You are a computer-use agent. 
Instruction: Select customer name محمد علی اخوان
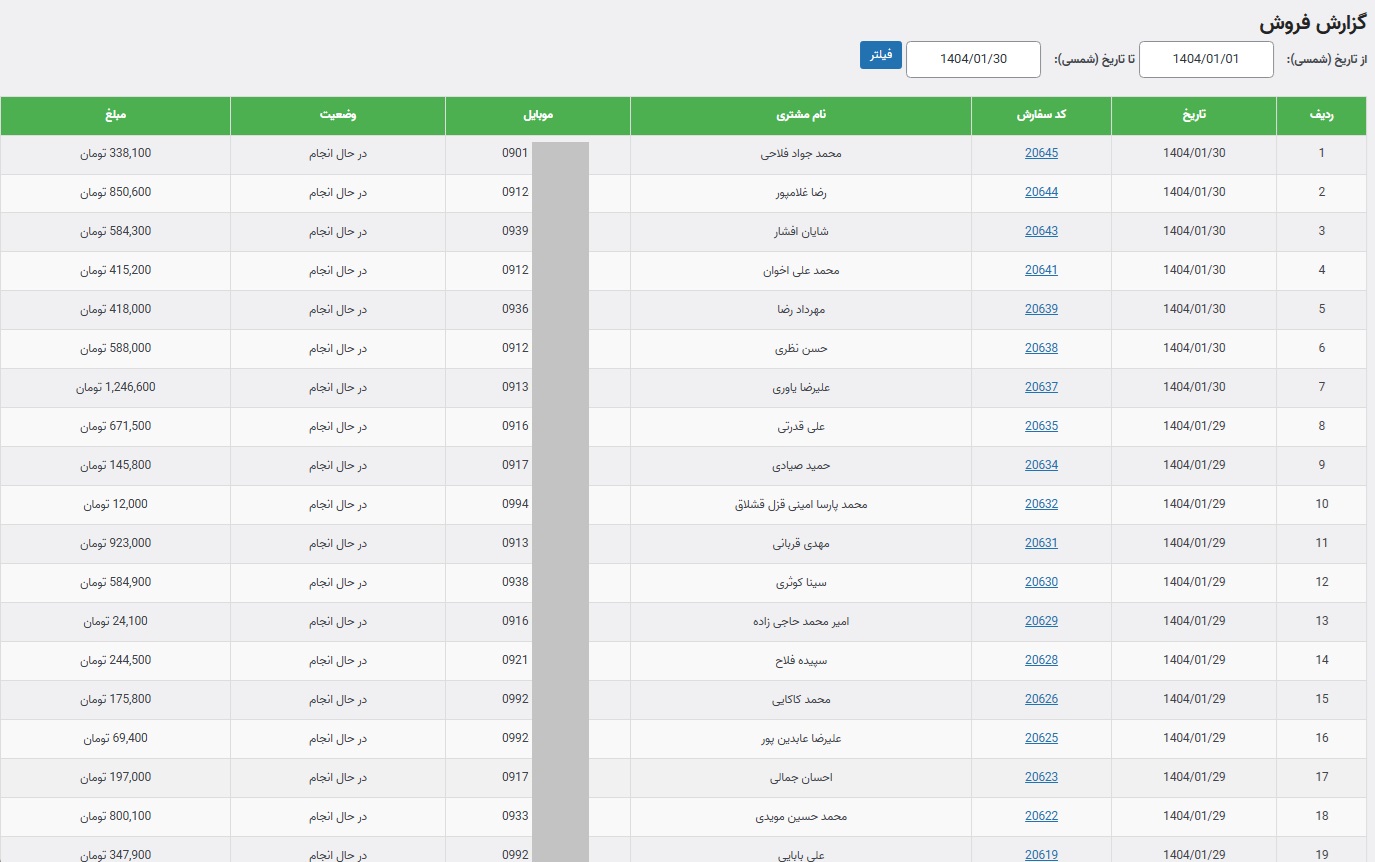pos(801,271)
